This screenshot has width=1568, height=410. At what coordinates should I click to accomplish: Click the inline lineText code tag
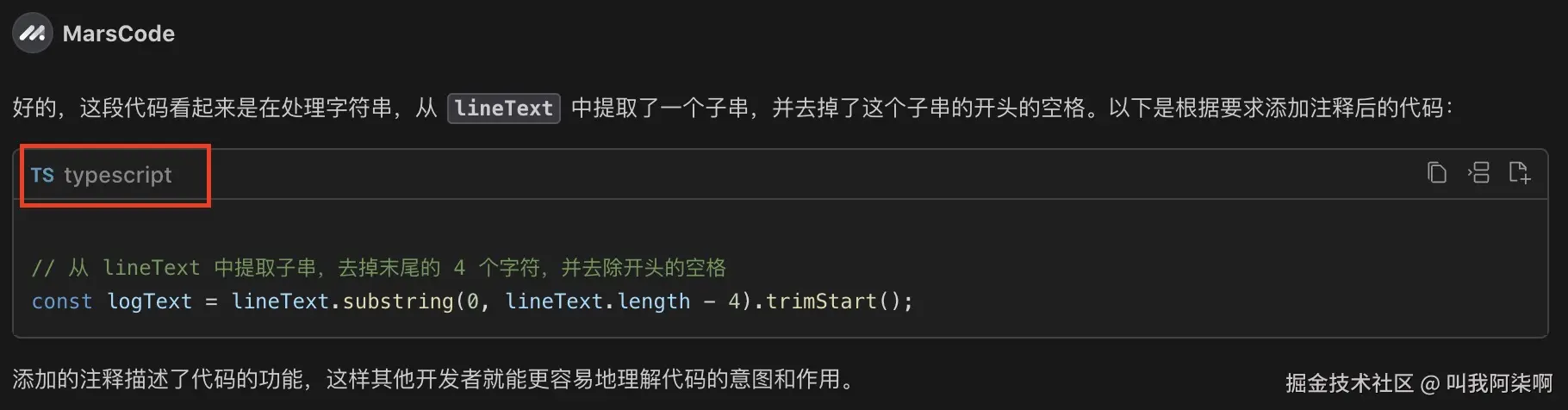click(504, 109)
